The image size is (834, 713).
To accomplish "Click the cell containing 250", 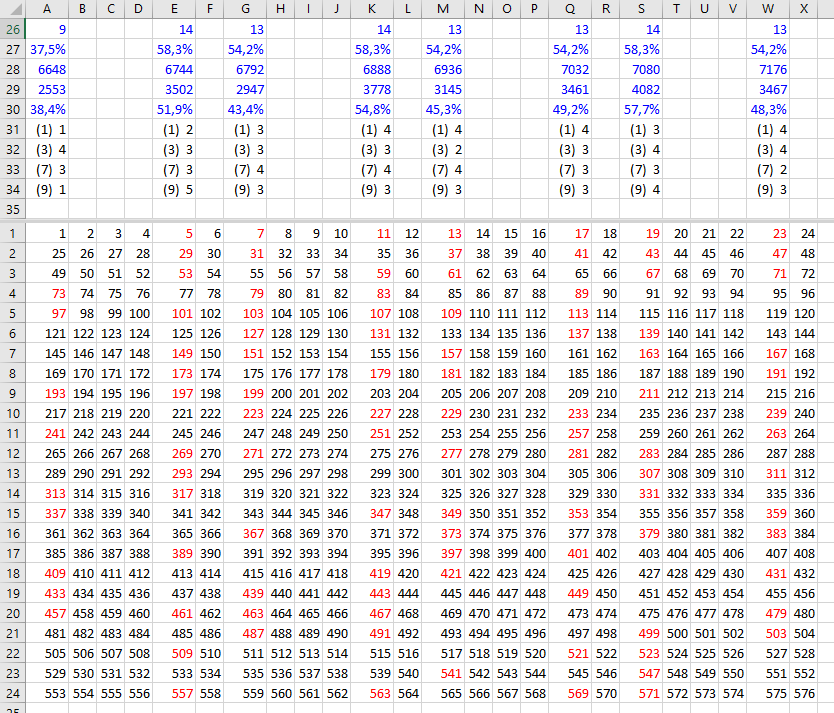I will pyautogui.click(x=337, y=433).
